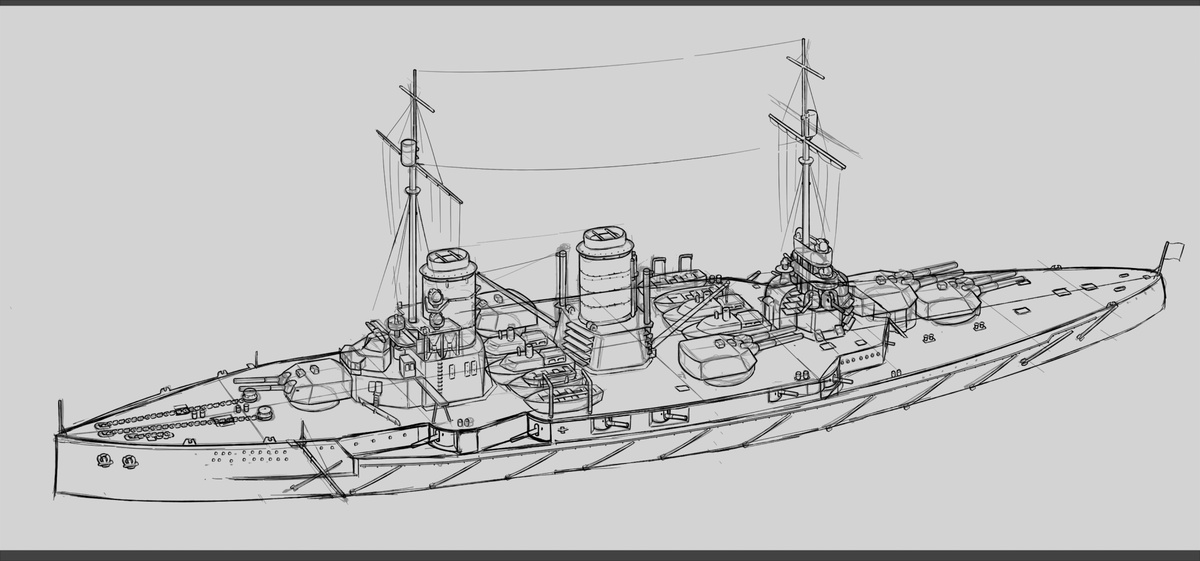Click the empty gray canvas in the upper-left
This screenshot has height=561, width=1200.
tap(150, 120)
